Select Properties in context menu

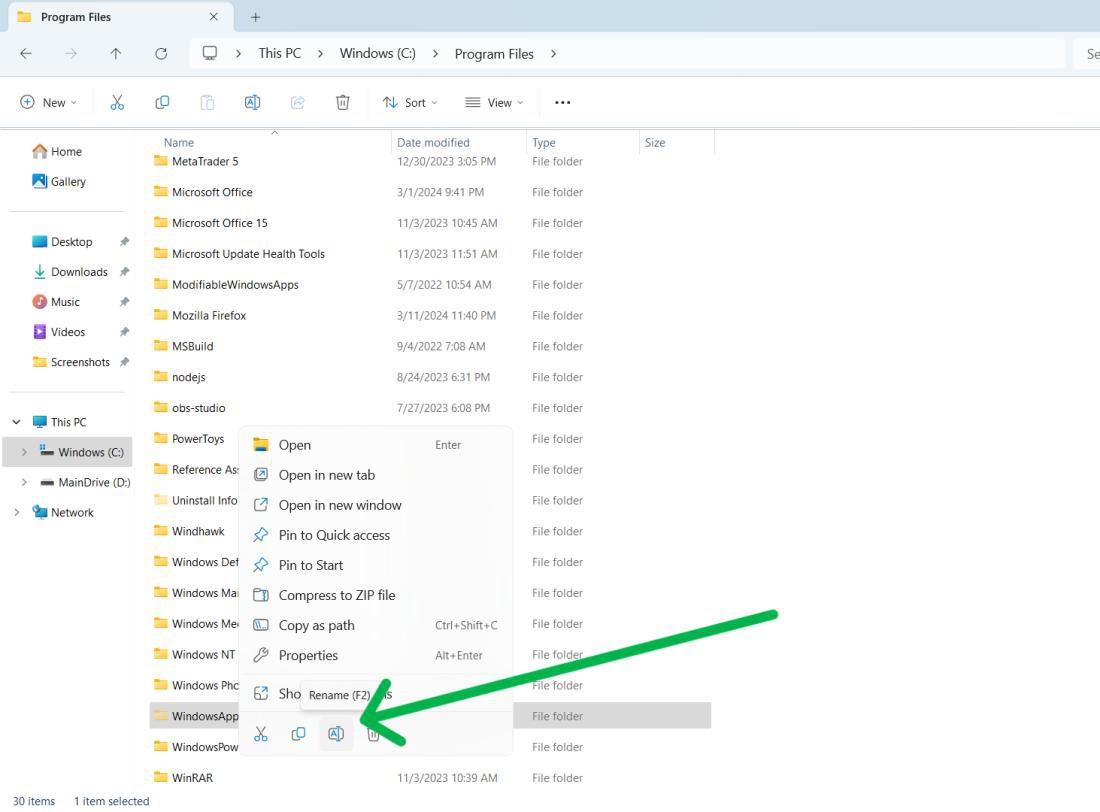click(375, 655)
